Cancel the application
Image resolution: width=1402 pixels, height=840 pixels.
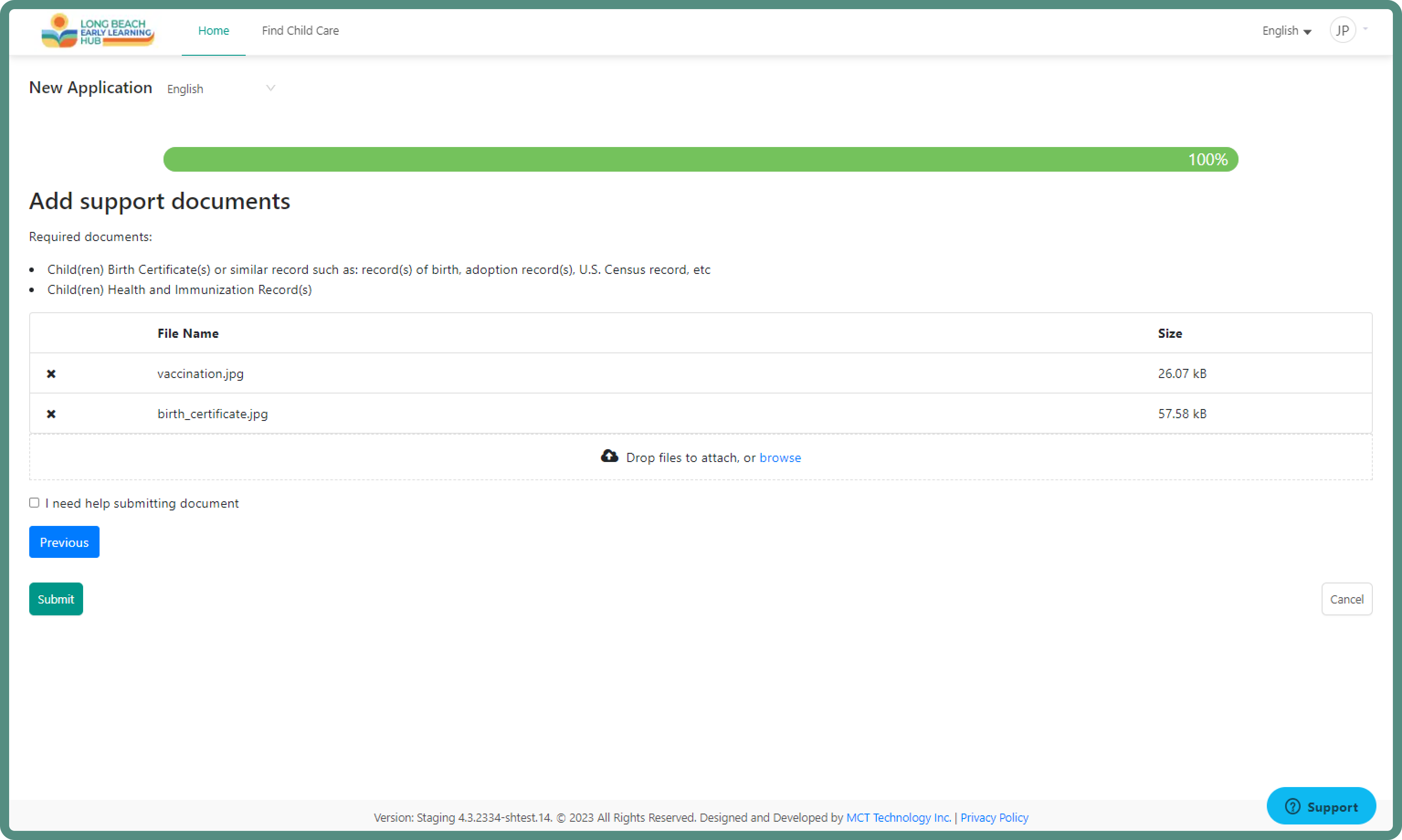coord(1346,599)
